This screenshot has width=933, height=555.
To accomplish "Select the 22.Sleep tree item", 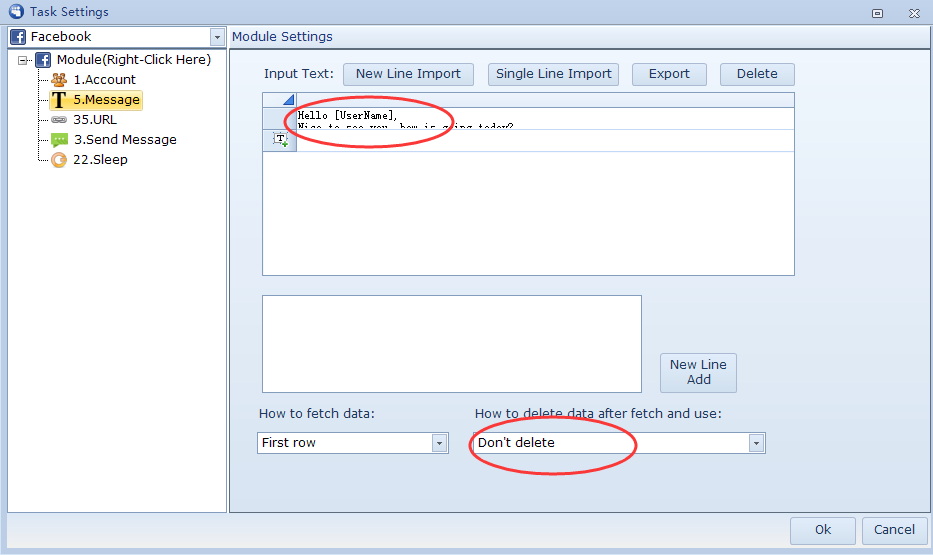I will coord(100,160).
